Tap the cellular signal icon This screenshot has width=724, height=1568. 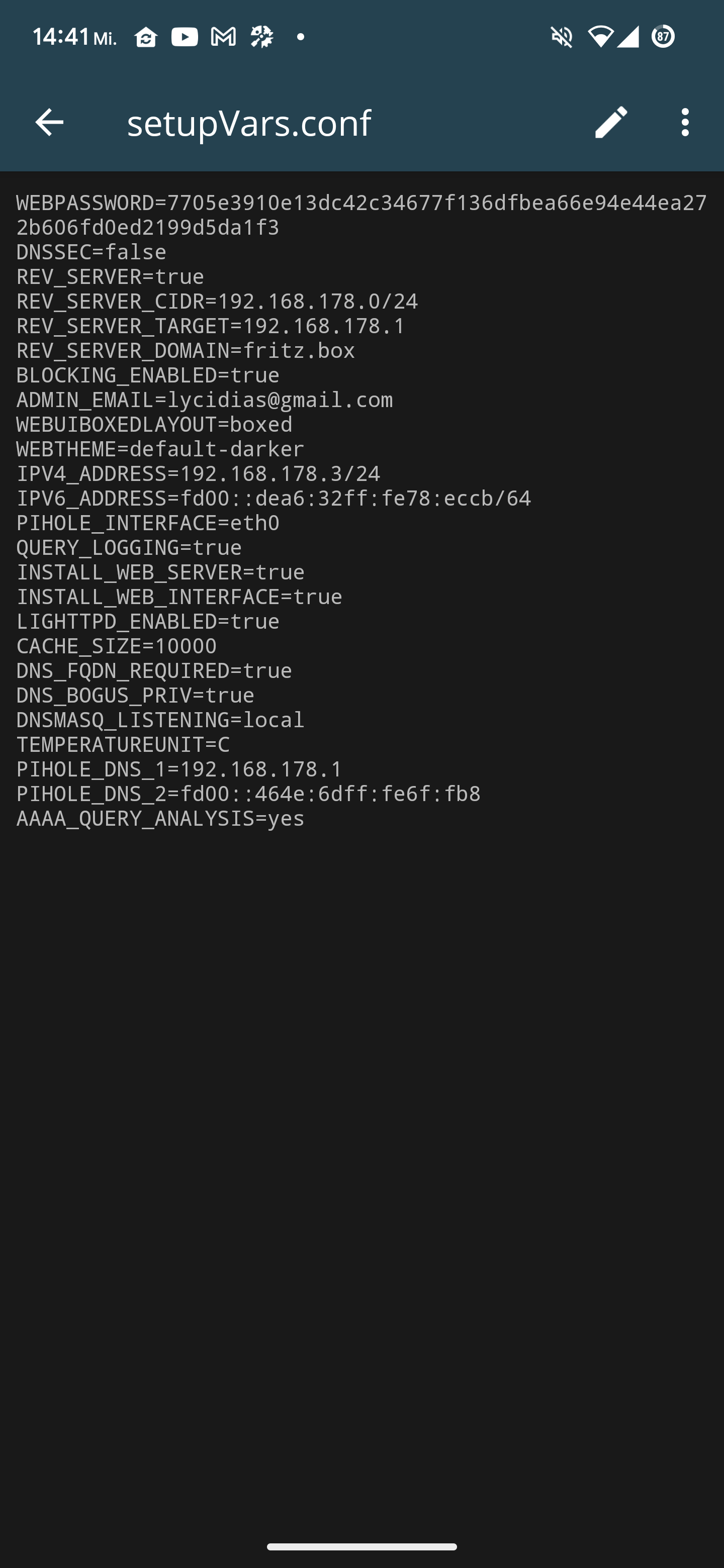628,37
